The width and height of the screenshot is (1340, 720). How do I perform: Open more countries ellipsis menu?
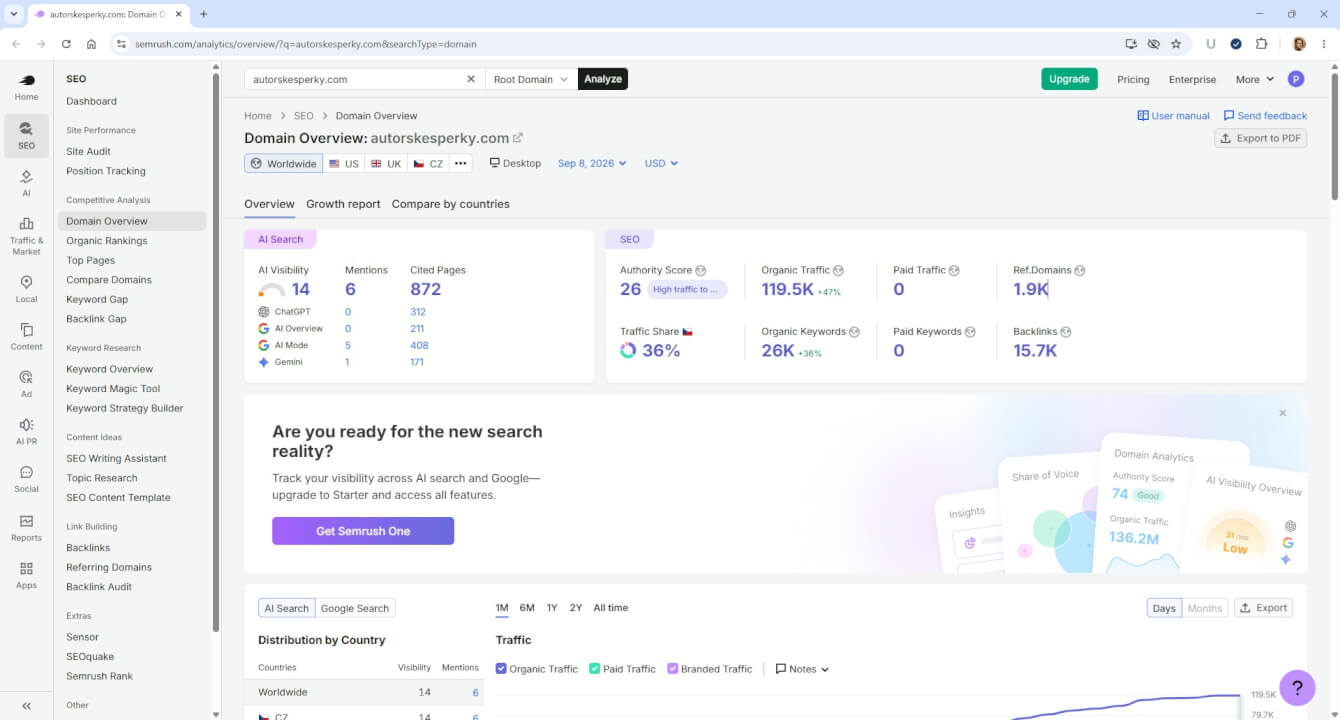coord(460,163)
